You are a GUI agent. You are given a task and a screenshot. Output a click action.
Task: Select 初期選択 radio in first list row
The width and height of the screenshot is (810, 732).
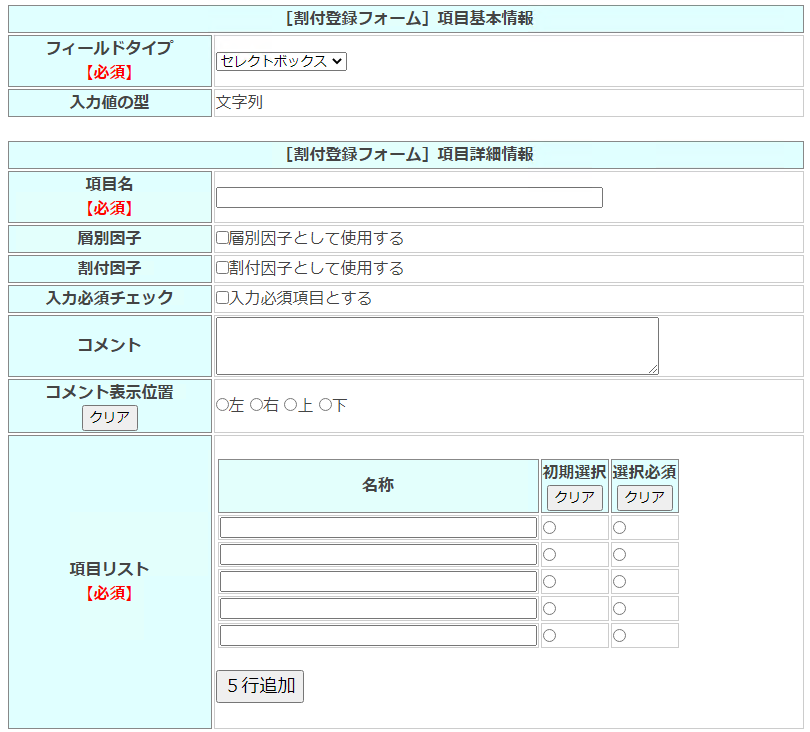pyautogui.click(x=549, y=528)
